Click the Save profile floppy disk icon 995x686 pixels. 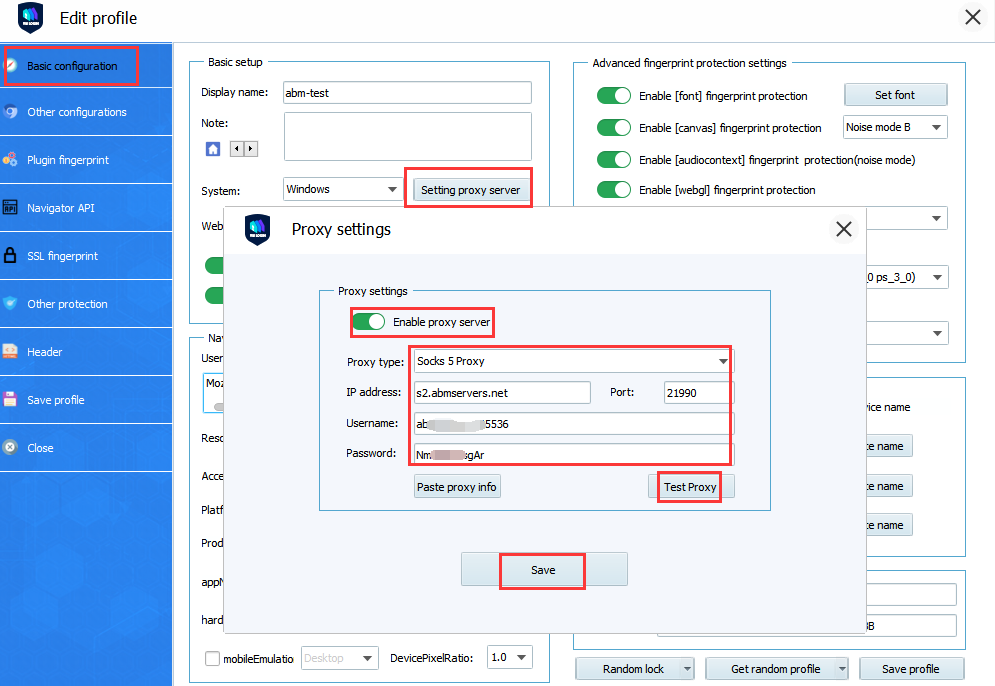click(x=10, y=400)
